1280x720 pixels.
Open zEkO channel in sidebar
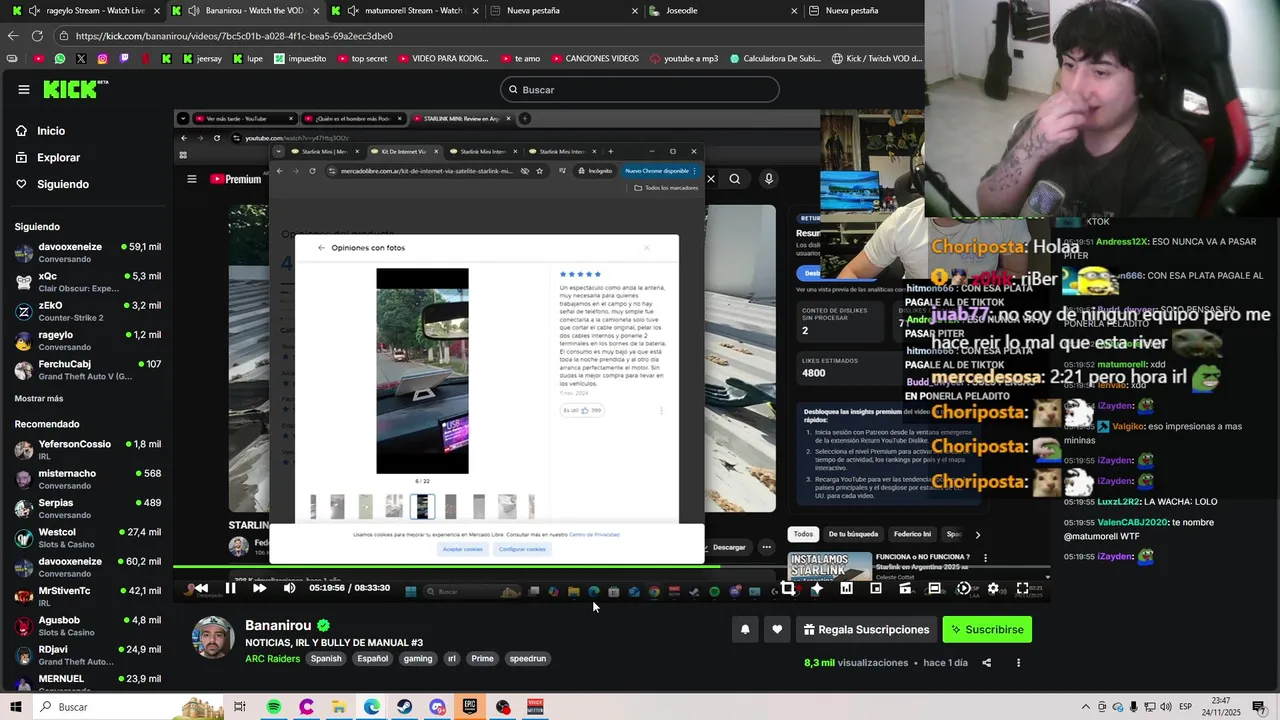(x=87, y=311)
